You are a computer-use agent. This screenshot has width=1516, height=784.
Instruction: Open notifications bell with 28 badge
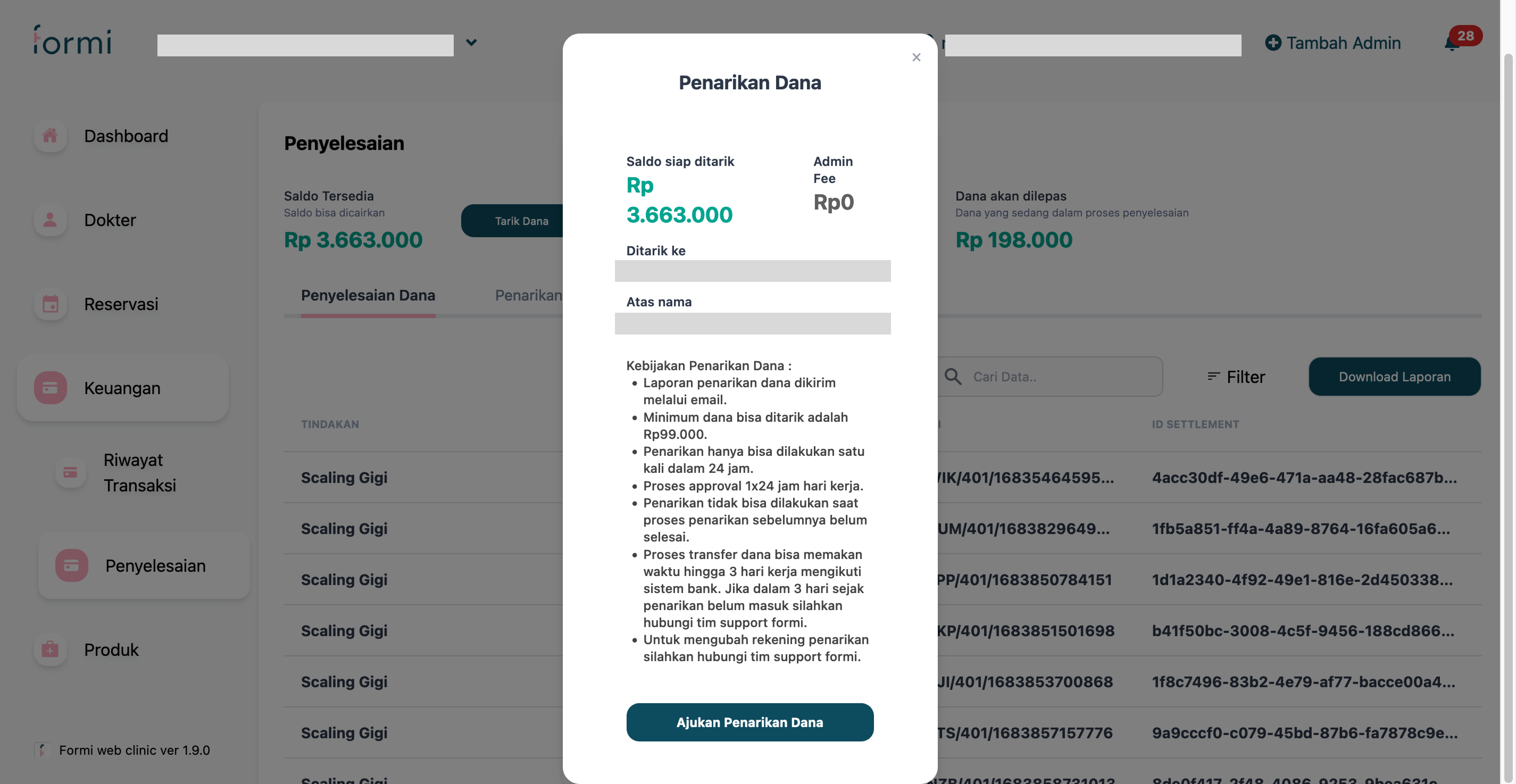point(1452,43)
